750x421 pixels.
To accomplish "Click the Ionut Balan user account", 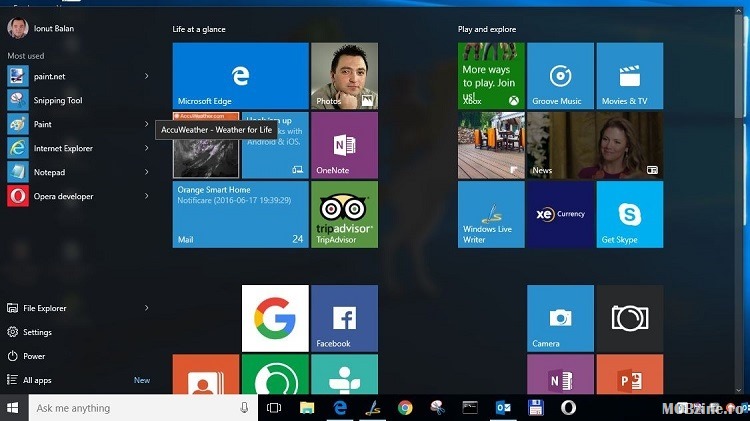I will (x=41, y=28).
